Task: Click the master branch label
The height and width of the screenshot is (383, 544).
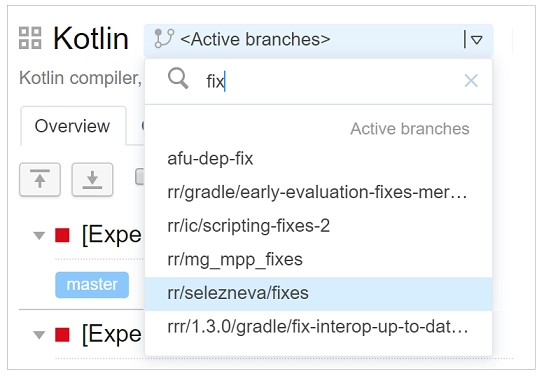Action: (x=92, y=285)
